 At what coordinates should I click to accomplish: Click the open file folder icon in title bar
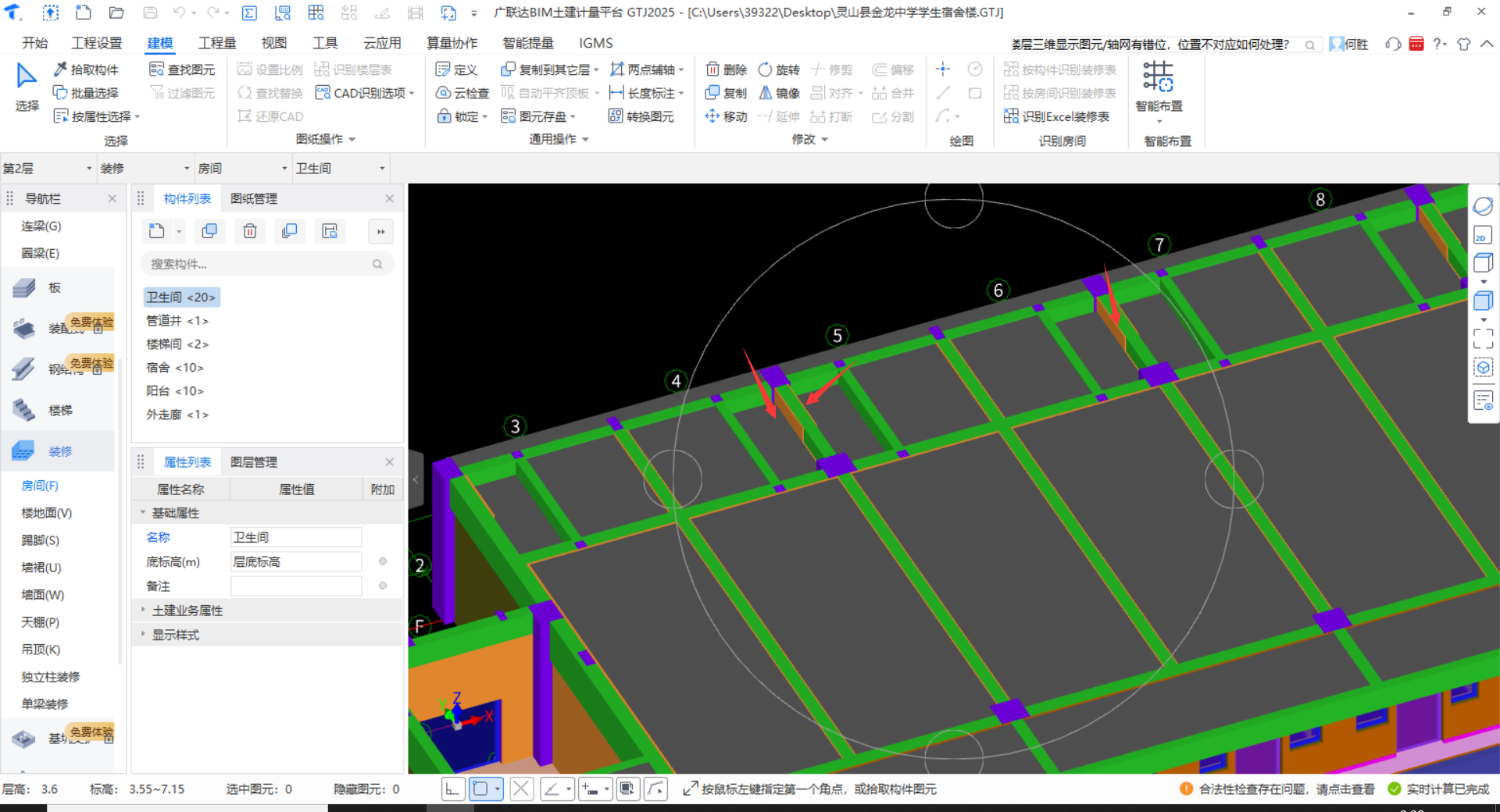[x=116, y=12]
